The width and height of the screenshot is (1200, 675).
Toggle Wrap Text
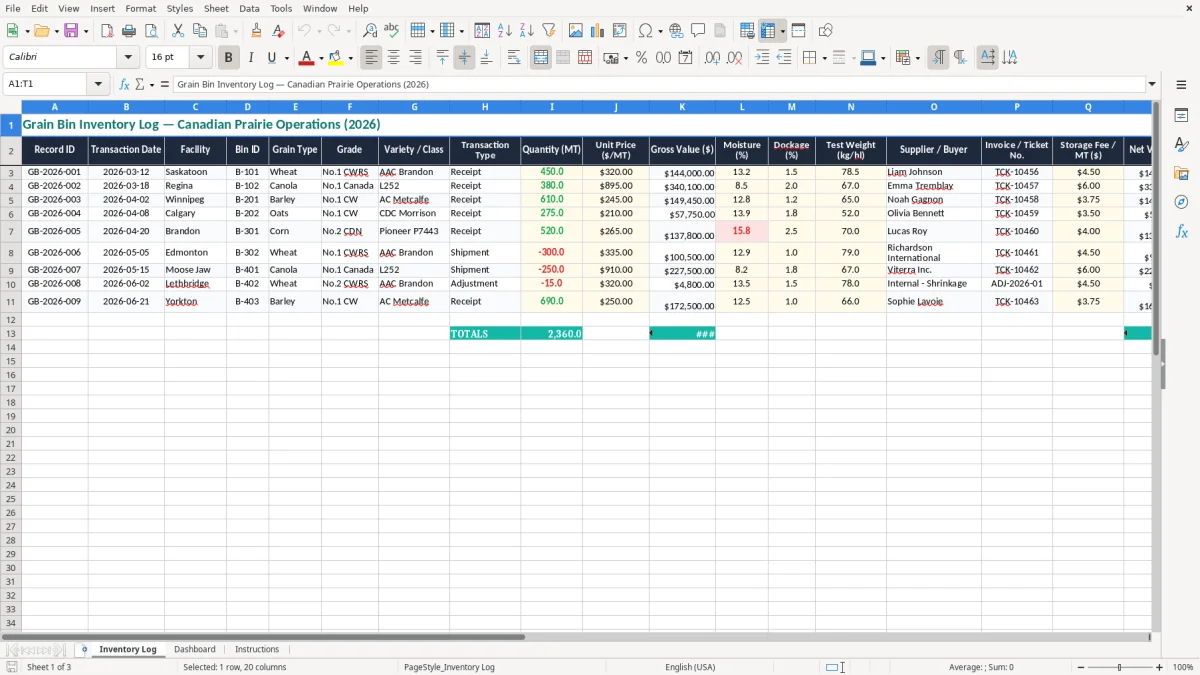[514, 58]
